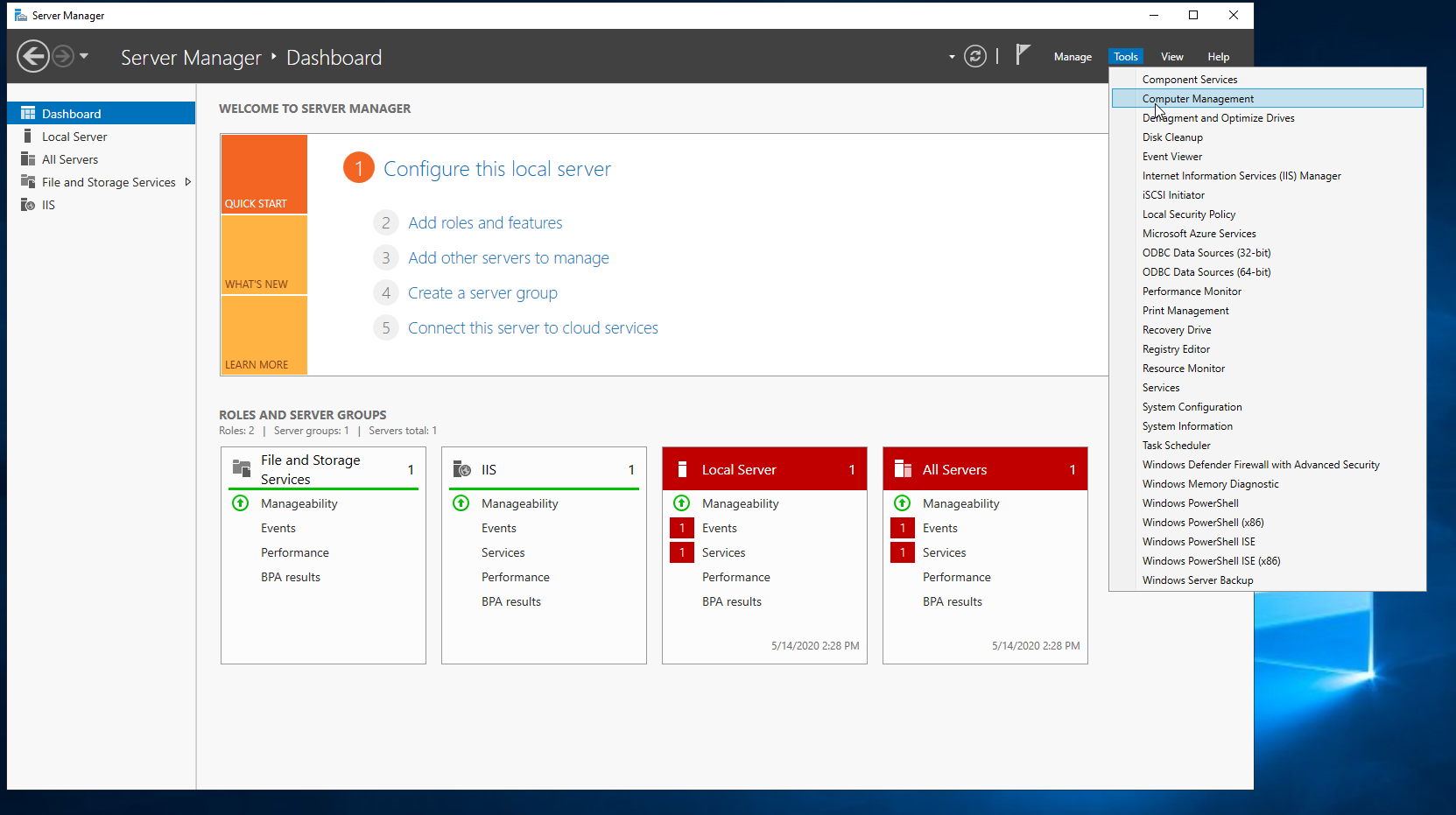The height and width of the screenshot is (815, 1456).
Task: Click the forward navigation arrow icon
Action: 63,57
